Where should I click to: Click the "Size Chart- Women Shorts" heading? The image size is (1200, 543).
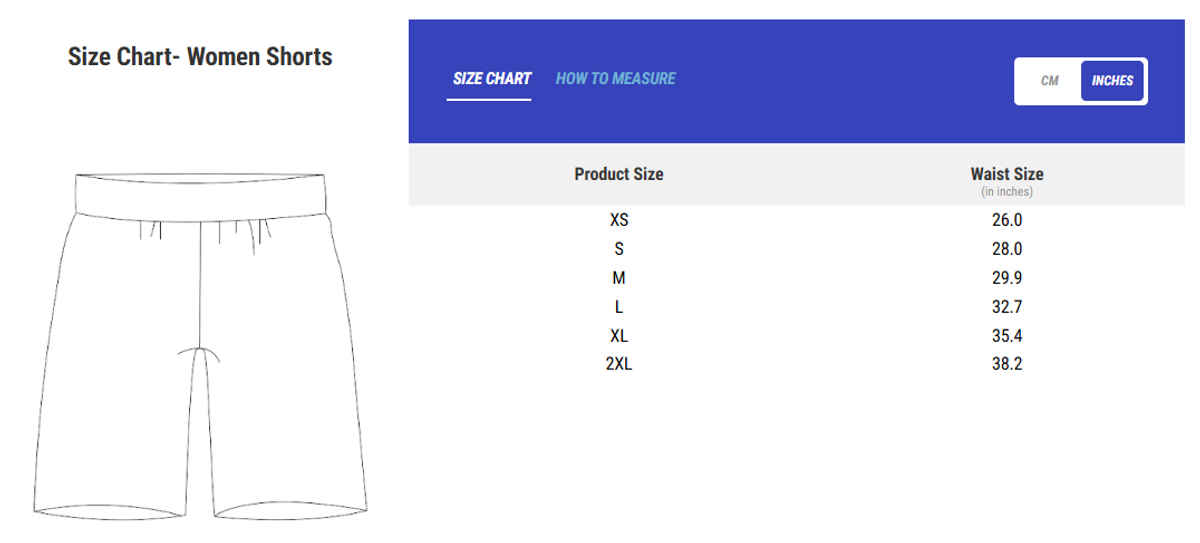[x=200, y=57]
